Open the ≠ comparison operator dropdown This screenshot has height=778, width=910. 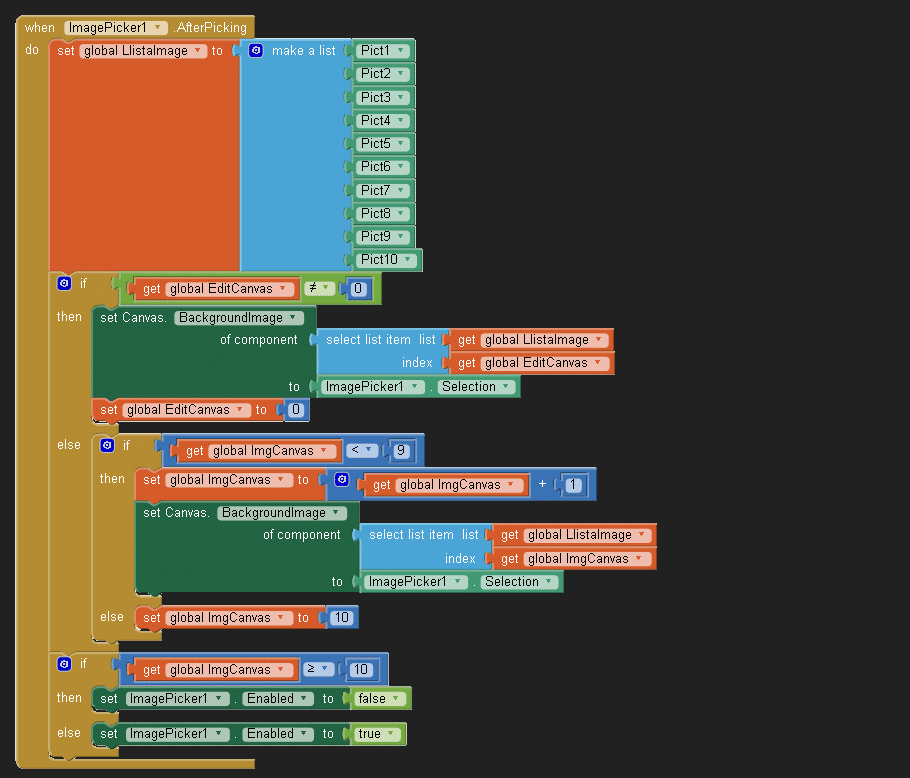319,289
